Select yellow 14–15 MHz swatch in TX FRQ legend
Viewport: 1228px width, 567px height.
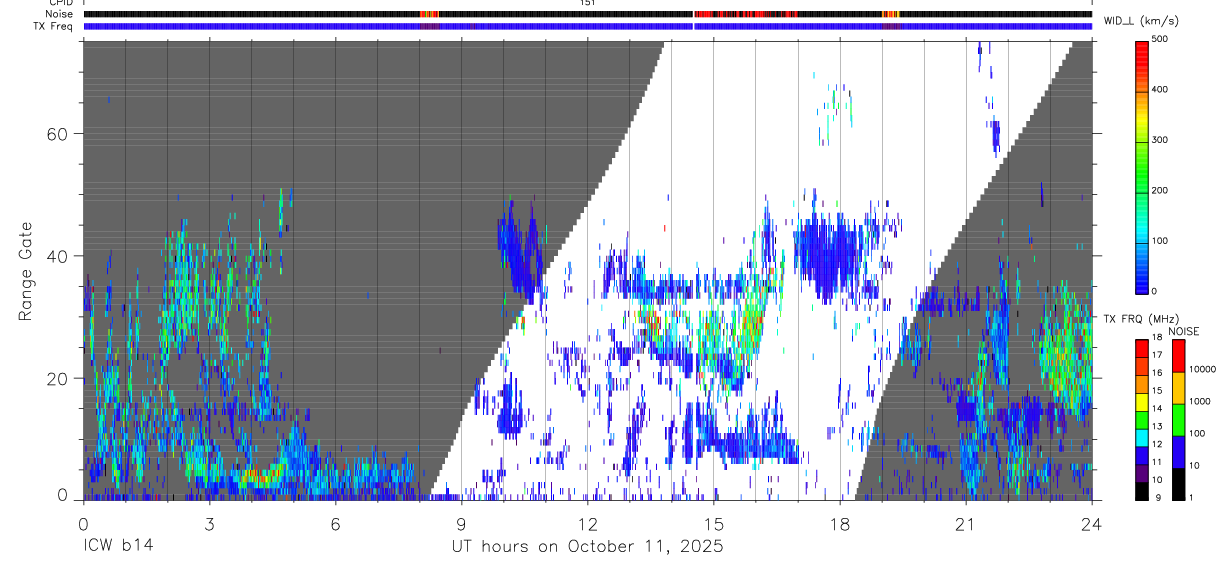(x=1142, y=401)
